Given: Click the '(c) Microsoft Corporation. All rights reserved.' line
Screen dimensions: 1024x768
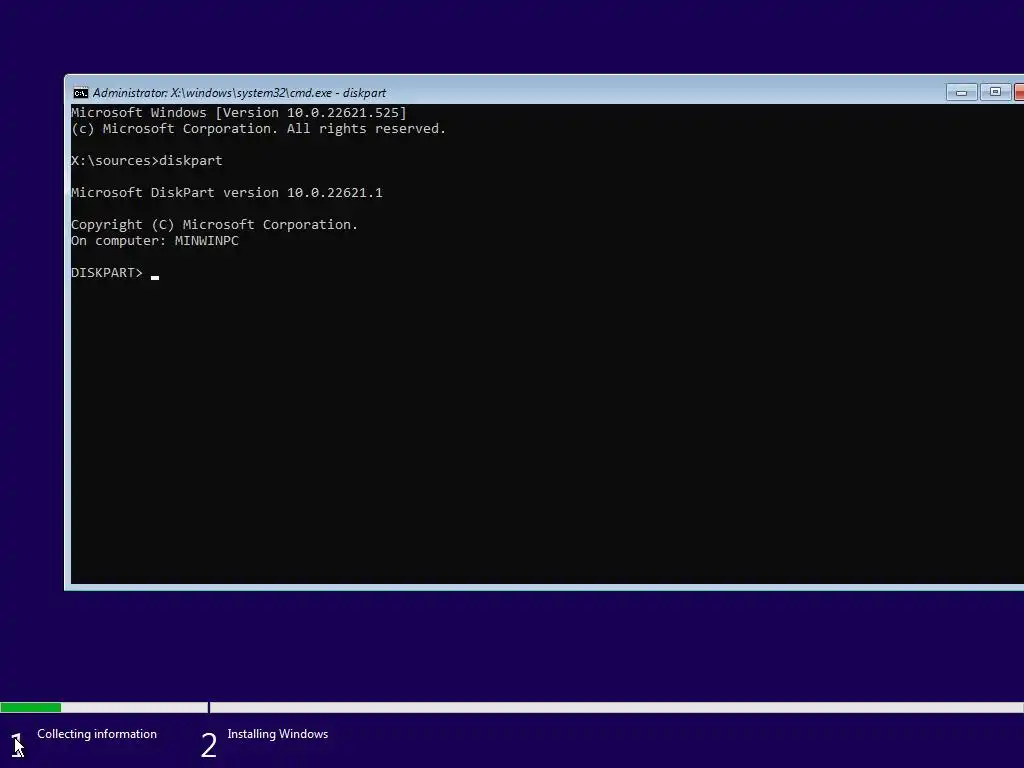Looking at the screenshot, I should (x=258, y=129).
